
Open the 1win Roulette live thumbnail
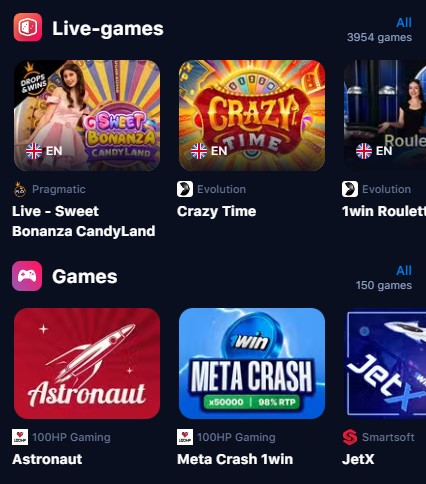(x=385, y=115)
